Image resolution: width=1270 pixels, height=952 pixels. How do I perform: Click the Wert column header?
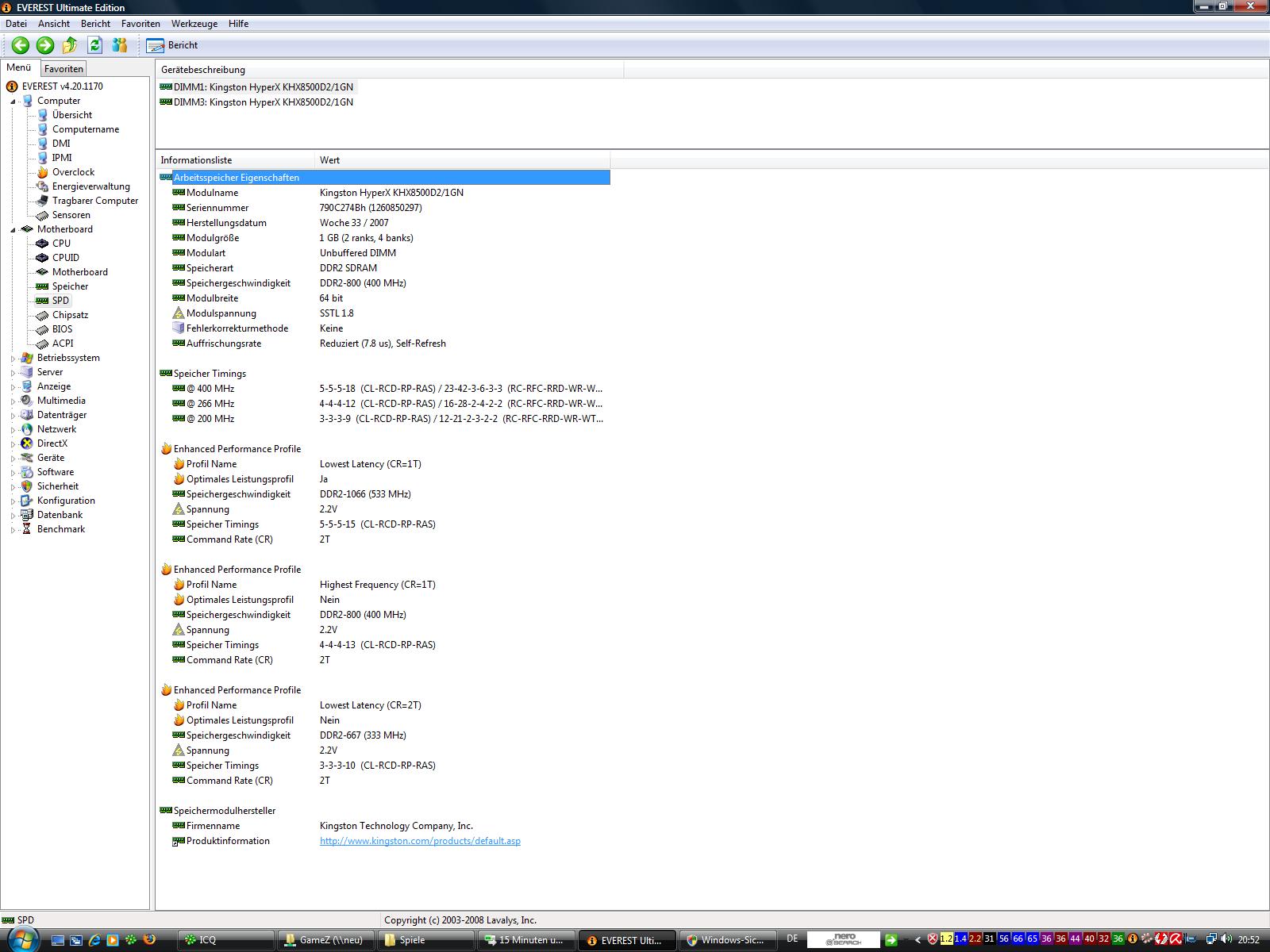463,160
